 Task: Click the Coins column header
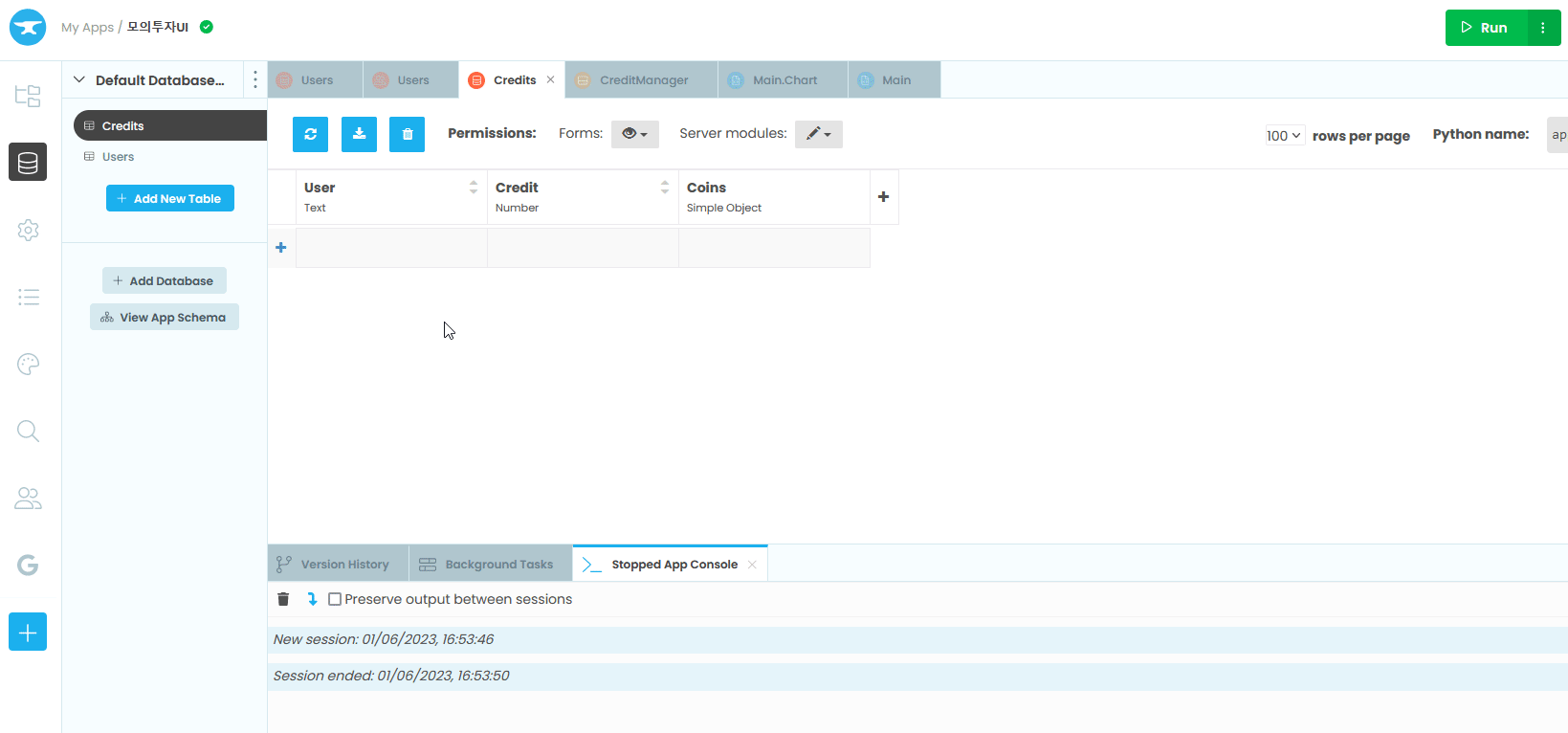[x=774, y=197]
